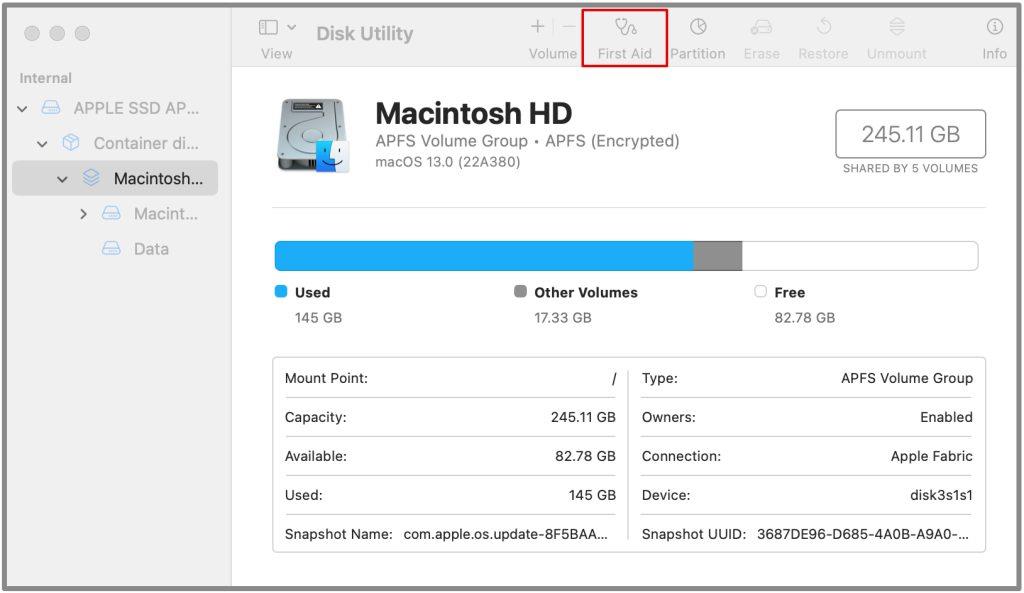Click the Macintosh HD drive image

point(313,135)
